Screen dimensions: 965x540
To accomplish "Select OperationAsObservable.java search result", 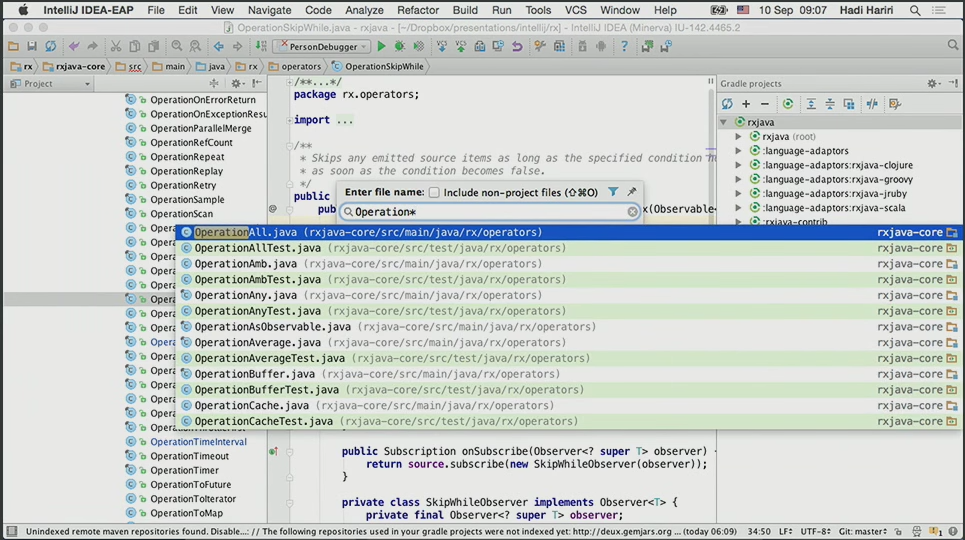I will [569, 327].
